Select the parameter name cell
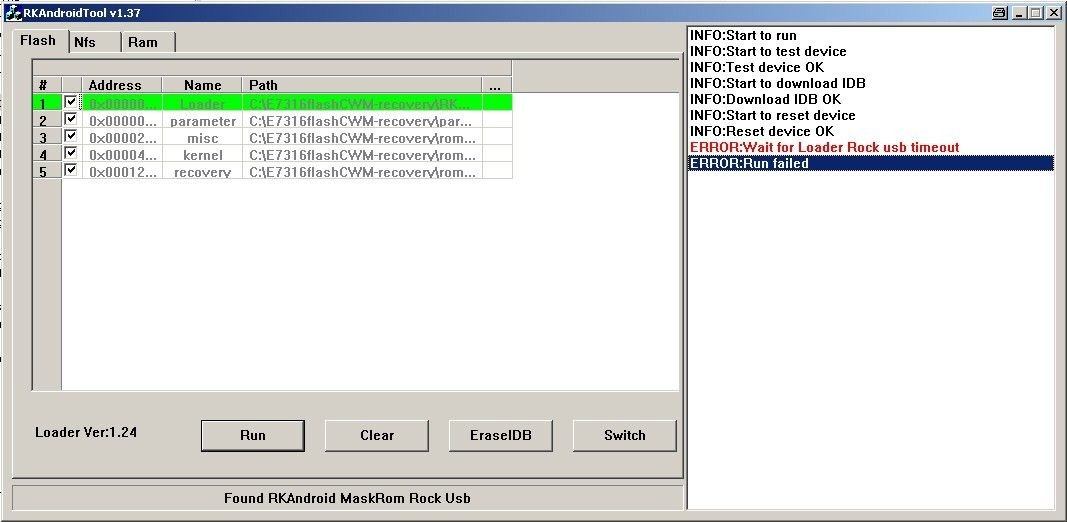The height and width of the screenshot is (522, 1067). [x=202, y=120]
